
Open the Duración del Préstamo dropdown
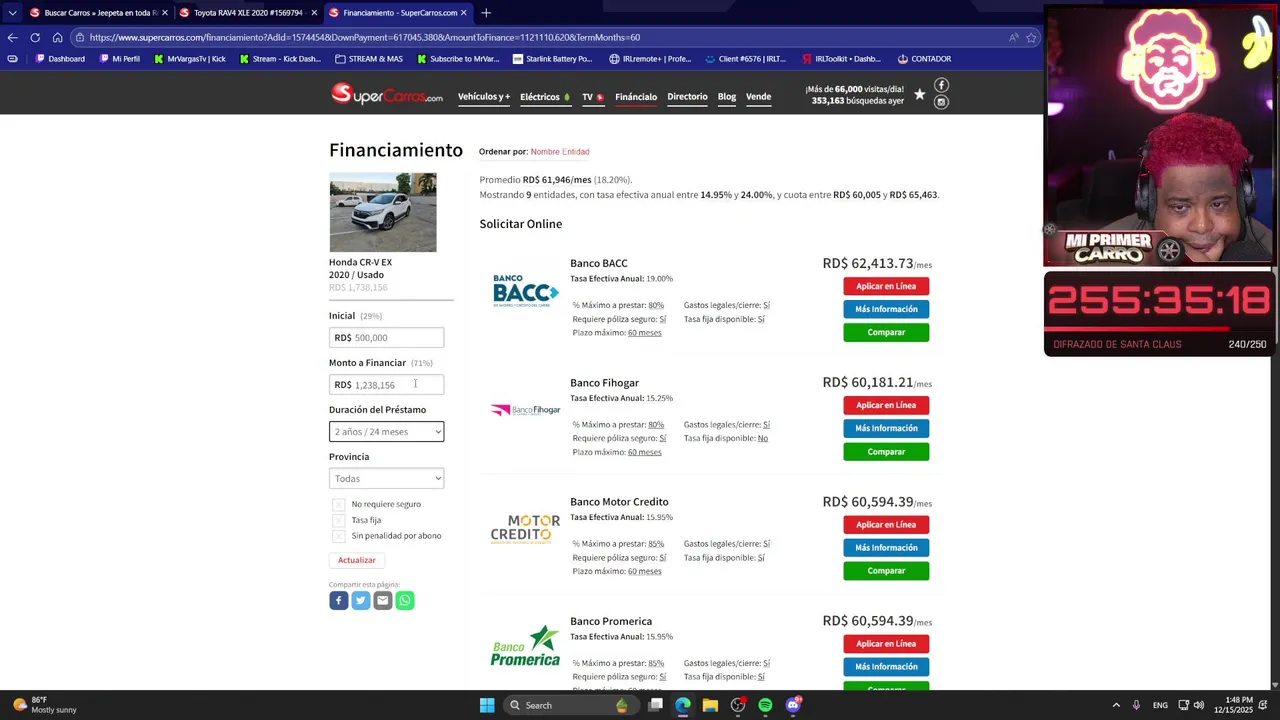coord(386,432)
